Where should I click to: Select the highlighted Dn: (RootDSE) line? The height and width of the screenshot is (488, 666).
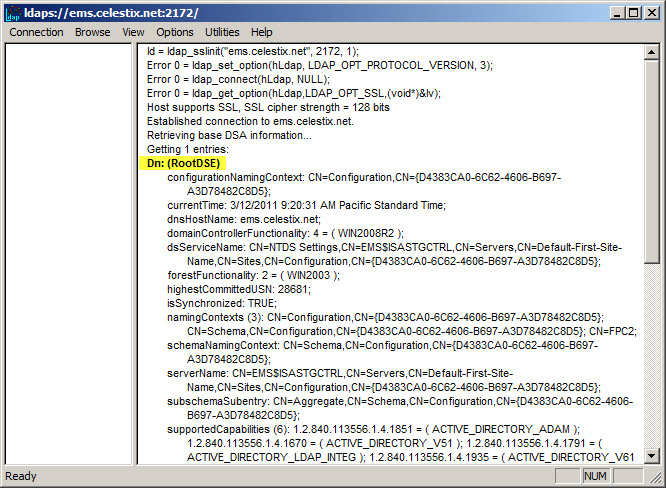[x=182, y=163]
